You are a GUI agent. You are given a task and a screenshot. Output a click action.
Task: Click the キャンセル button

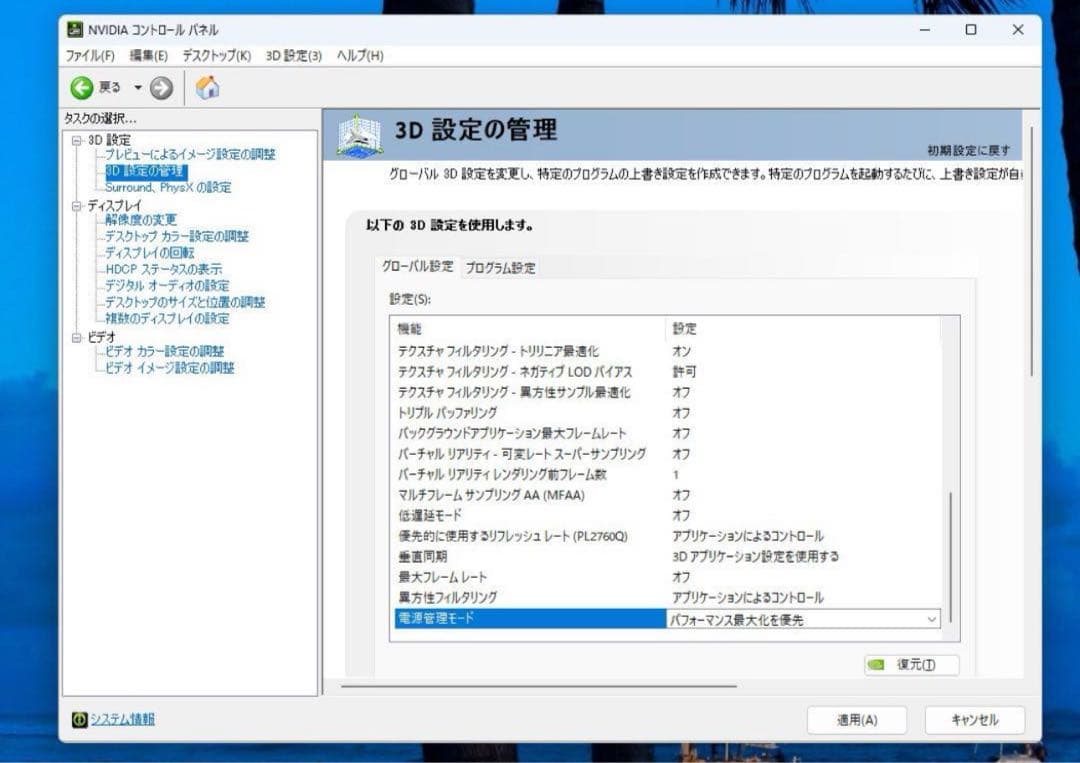click(x=974, y=719)
